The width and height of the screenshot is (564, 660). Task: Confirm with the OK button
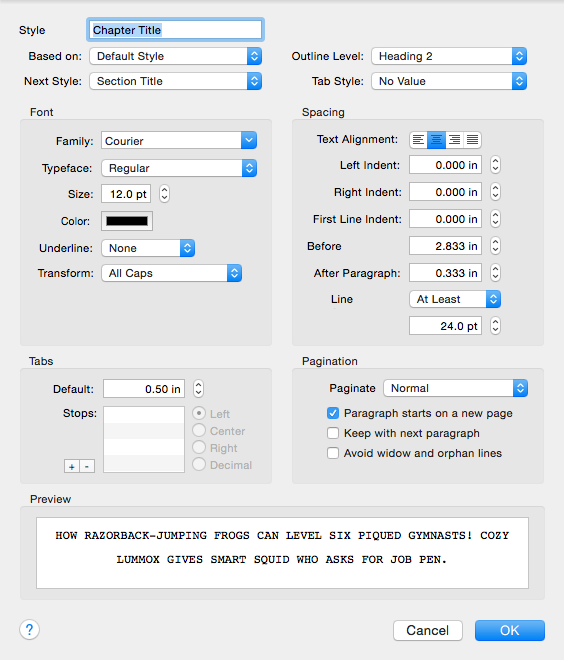[510, 630]
